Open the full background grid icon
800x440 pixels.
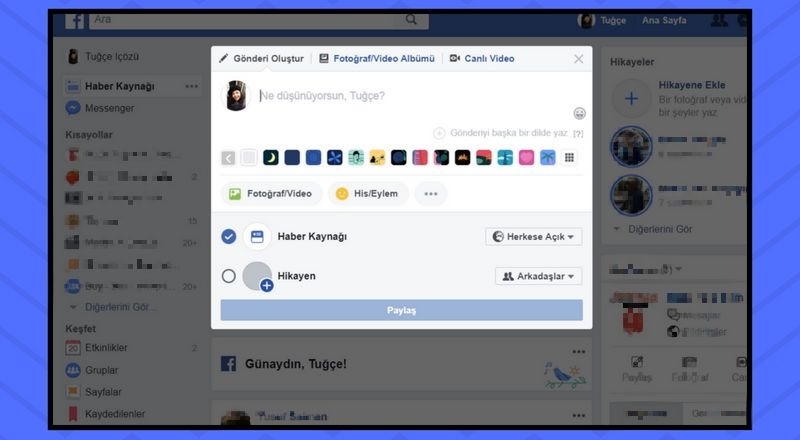pyautogui.click(x=569, y=157)
